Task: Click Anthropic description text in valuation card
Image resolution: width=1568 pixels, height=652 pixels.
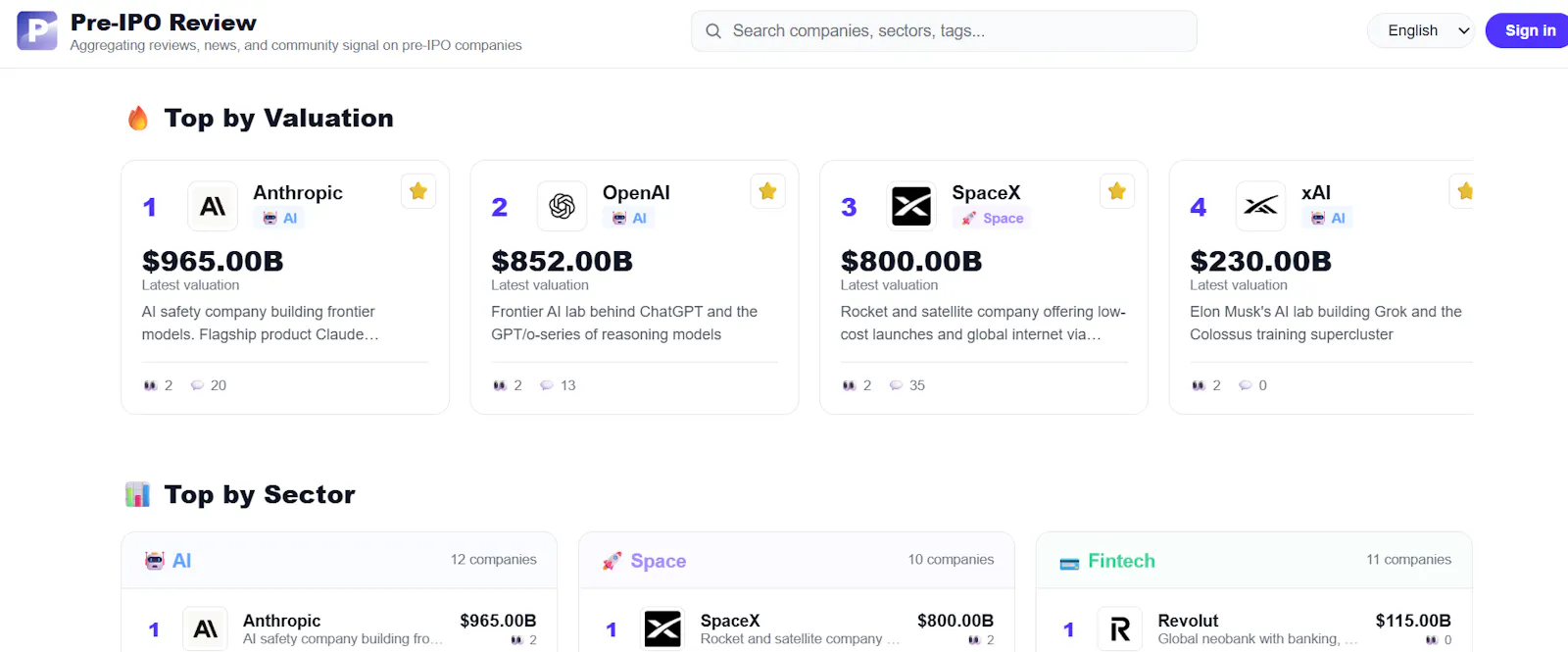Action: click(x=261, y=323)
